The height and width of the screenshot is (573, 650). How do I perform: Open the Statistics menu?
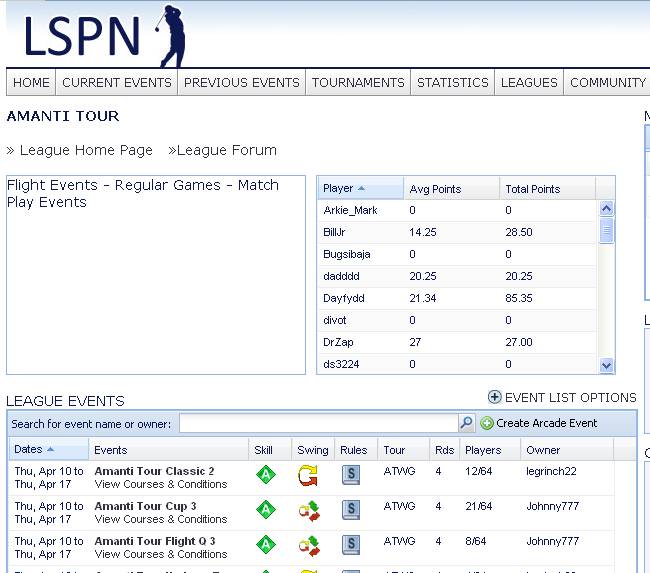click(x=452, y=82)
